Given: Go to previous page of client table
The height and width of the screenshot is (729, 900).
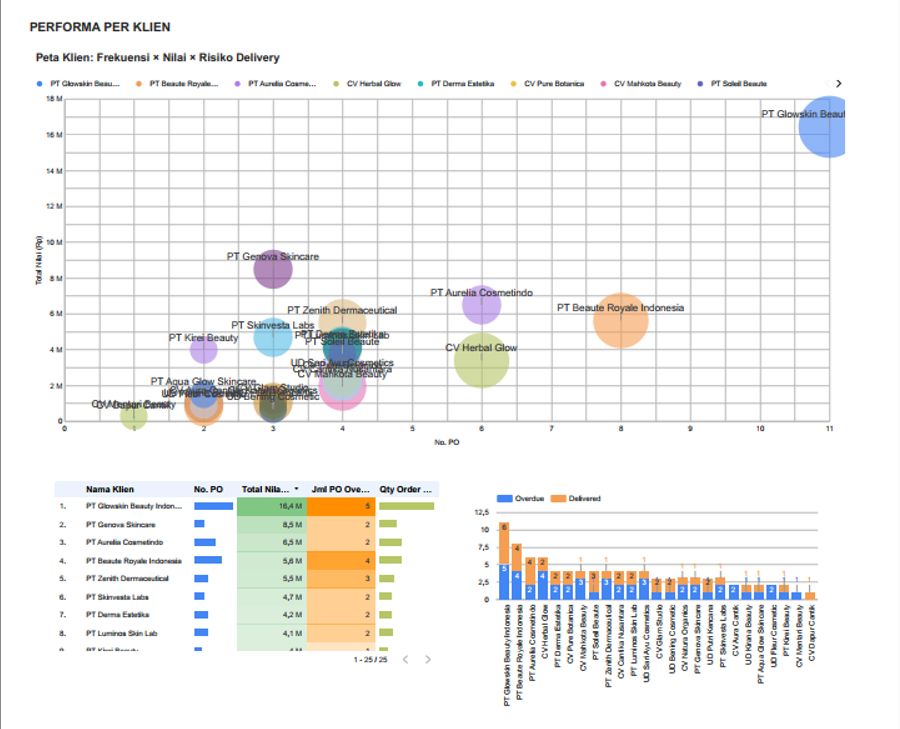Looking at the screenshot, I should tap(406, 659).
